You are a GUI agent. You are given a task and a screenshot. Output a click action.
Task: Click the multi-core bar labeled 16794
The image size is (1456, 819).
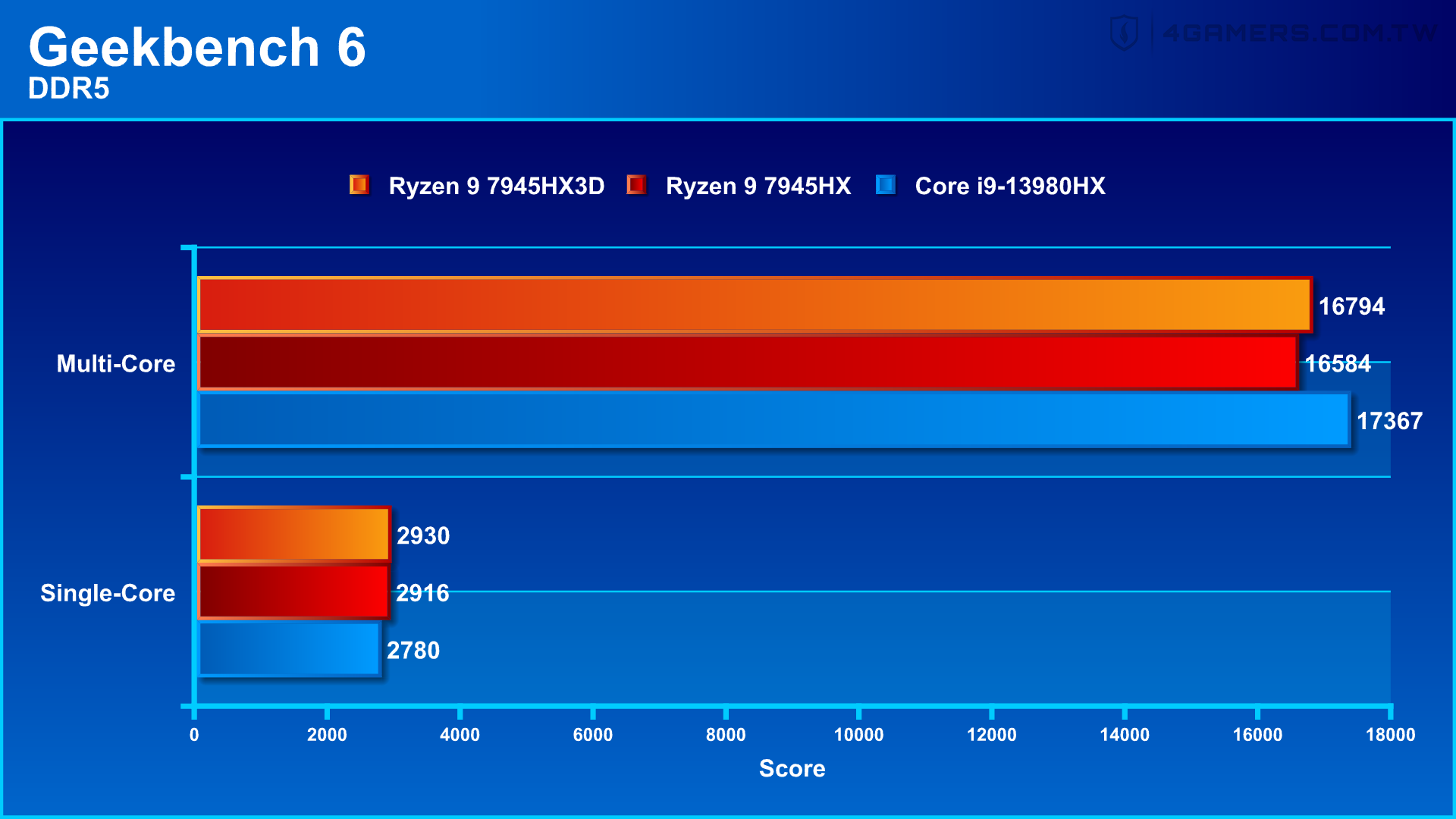point(755,305)
